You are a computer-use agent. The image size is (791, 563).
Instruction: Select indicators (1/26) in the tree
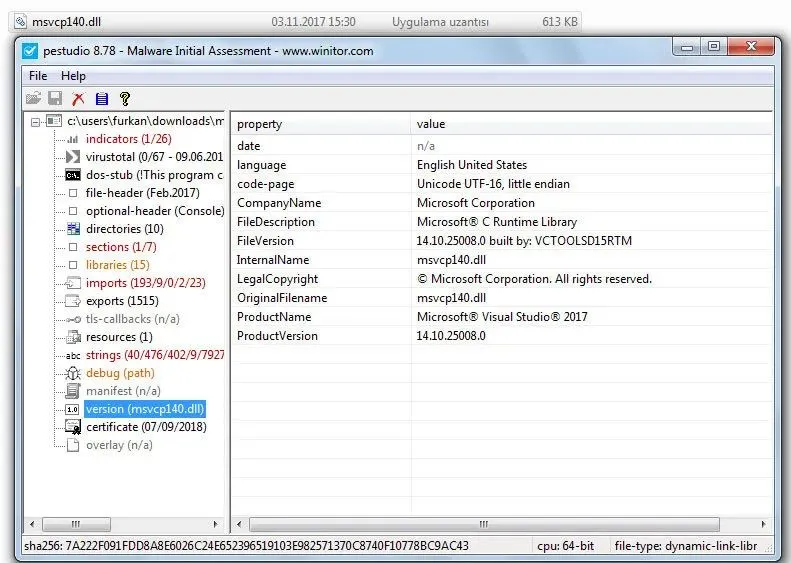pyautogui.click(x=128, y=139)
